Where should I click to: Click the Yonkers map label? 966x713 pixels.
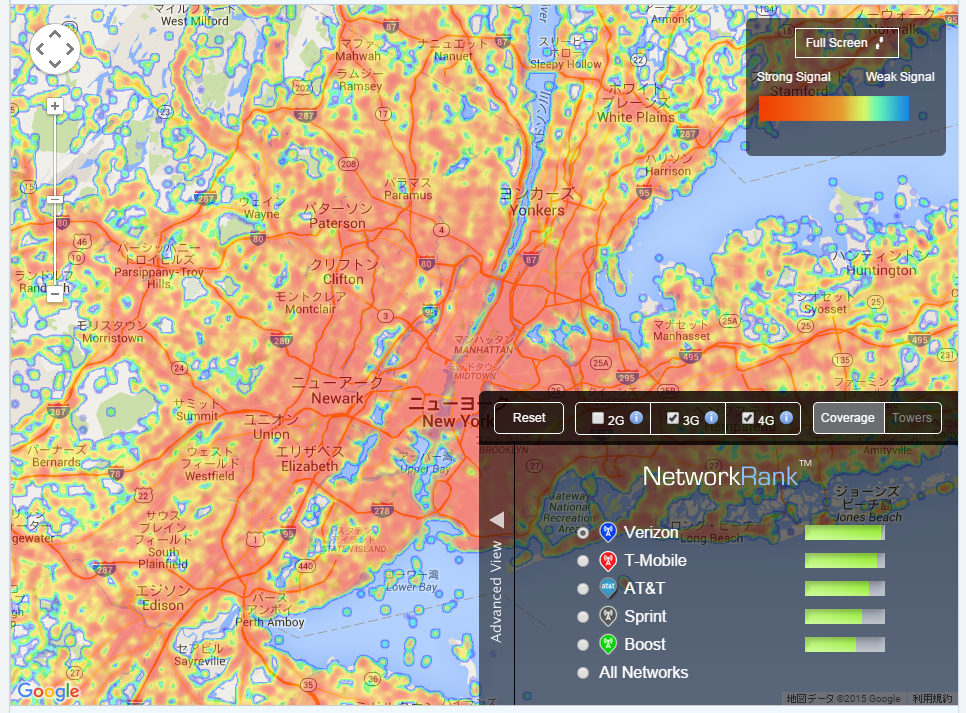(x=537, y=210)
